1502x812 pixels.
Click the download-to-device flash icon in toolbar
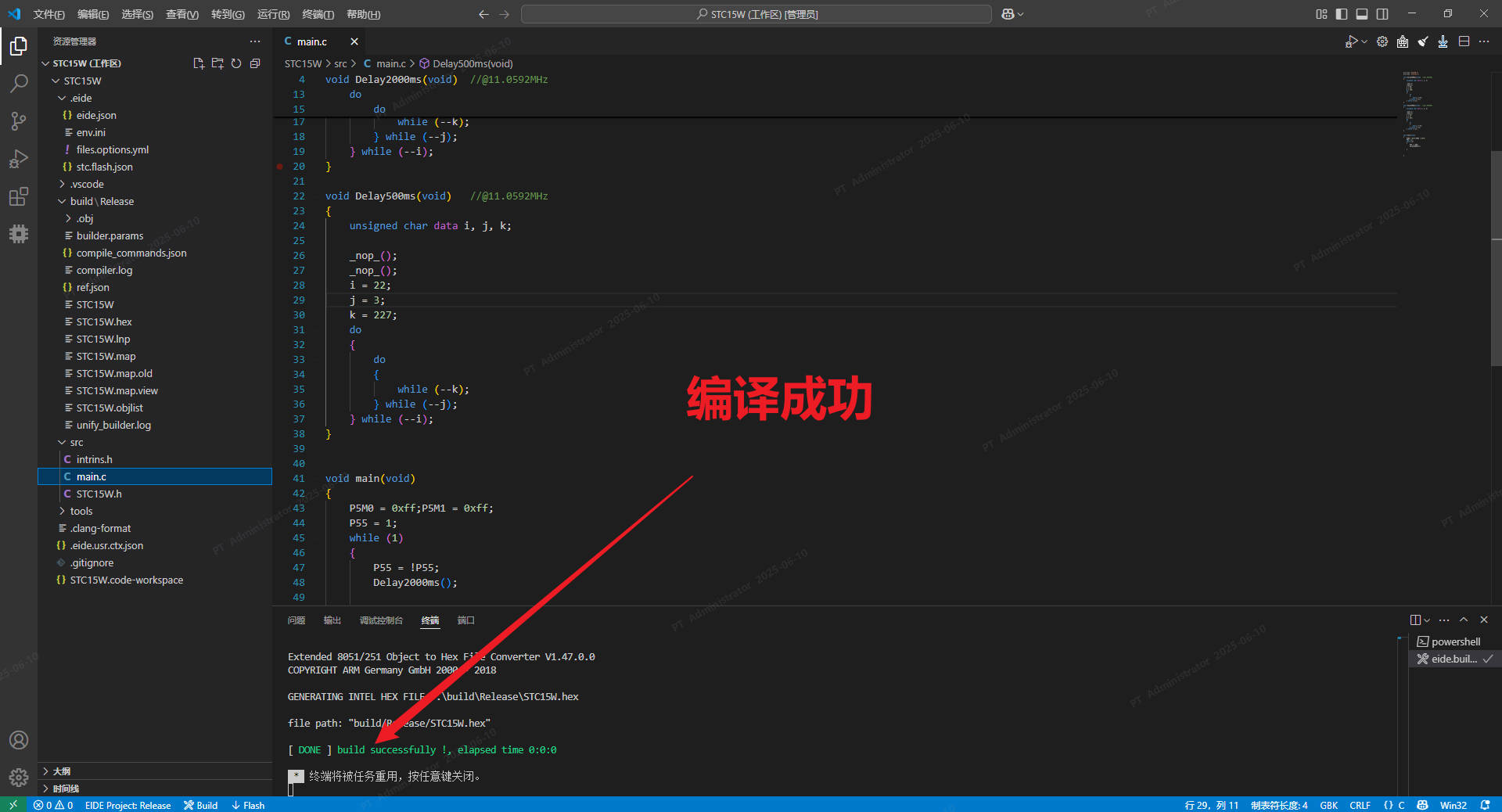click(1443, 41)
